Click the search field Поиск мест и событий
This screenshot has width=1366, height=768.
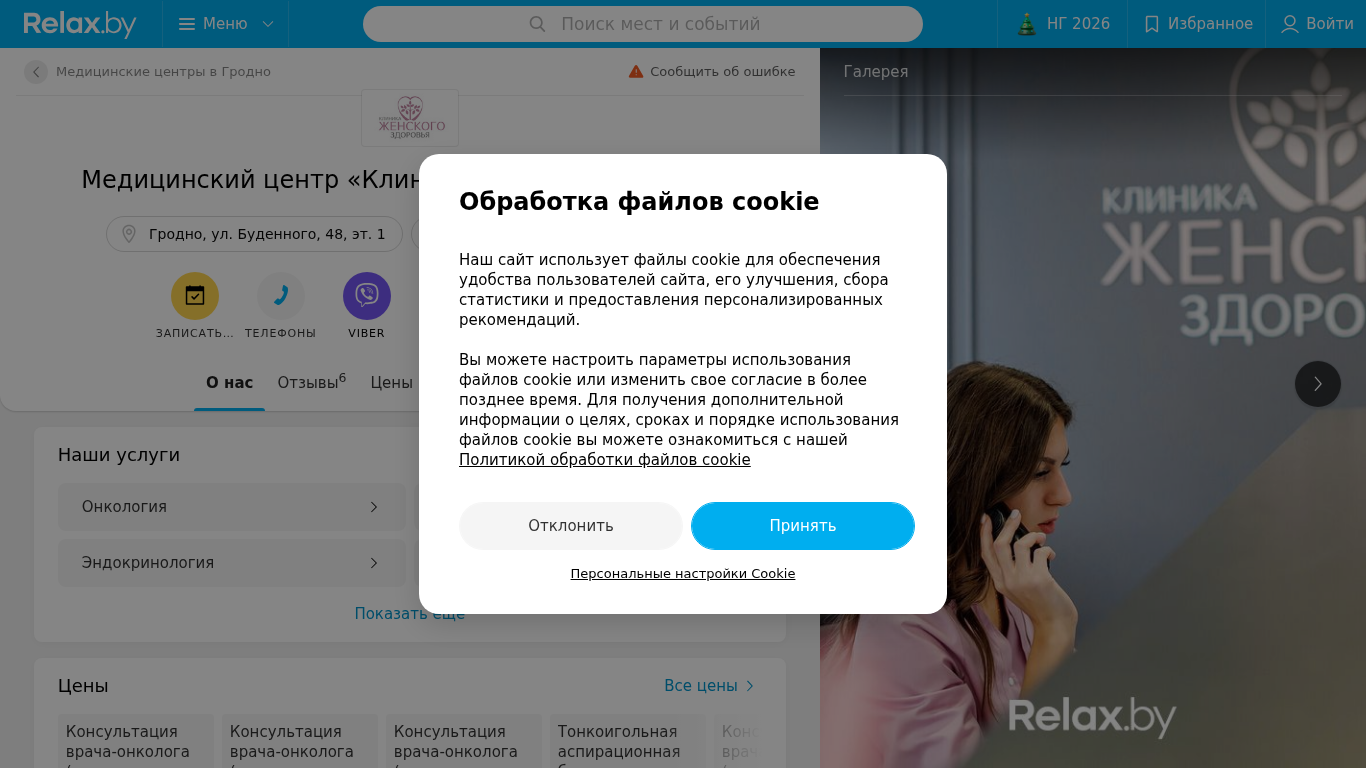tap(643, 24)
